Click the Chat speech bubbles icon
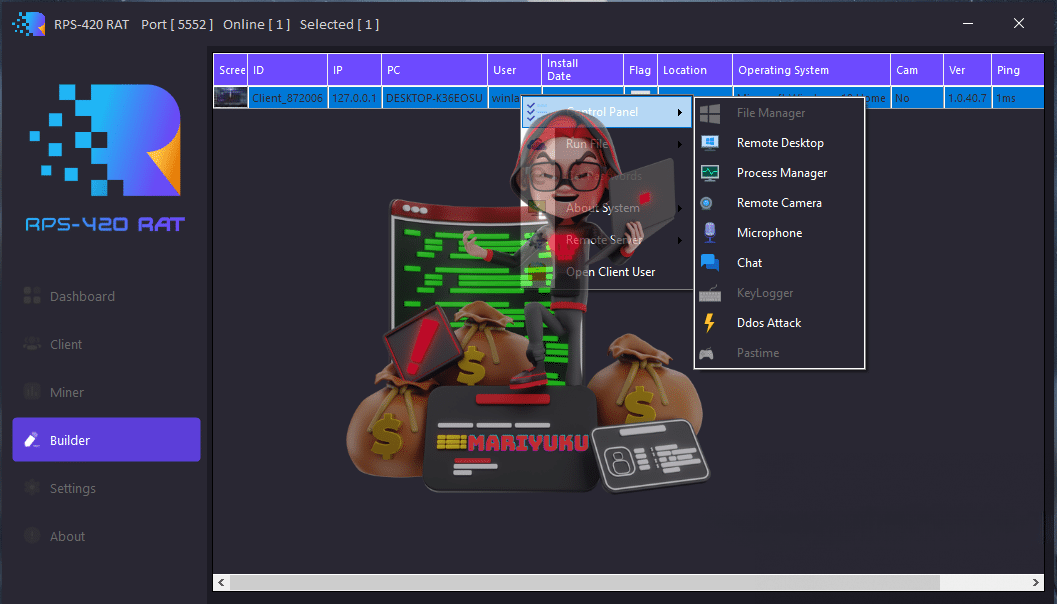 pos(710,263)
